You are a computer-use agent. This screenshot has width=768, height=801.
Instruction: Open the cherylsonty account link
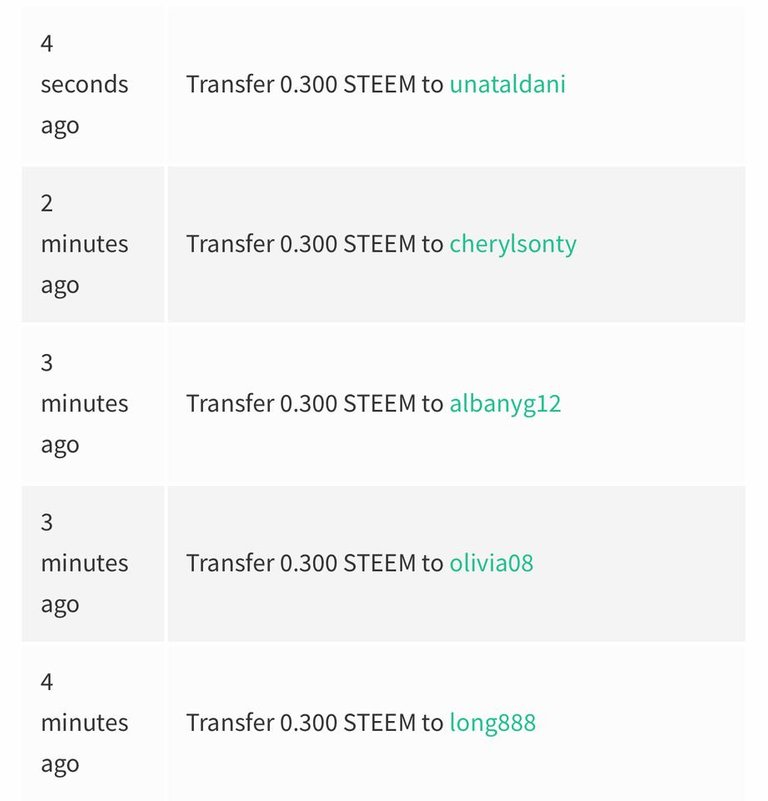pos(513,244)
